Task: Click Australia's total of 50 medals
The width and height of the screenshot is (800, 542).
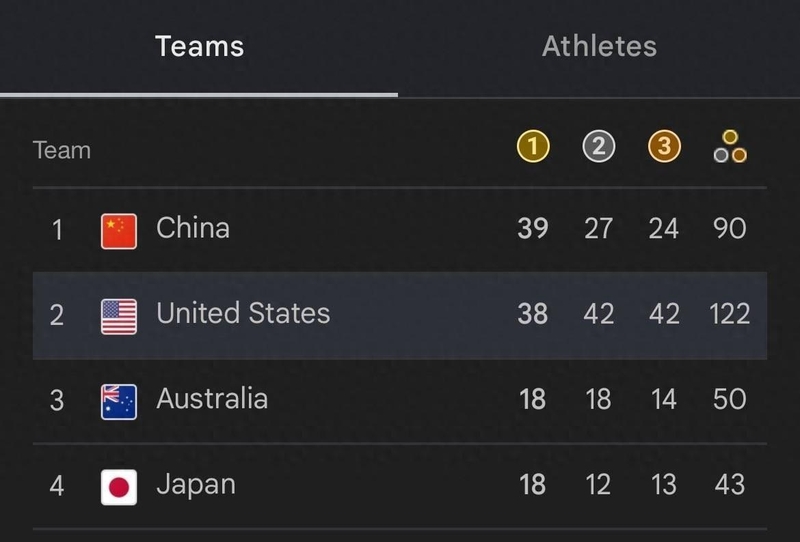Action: (x=730, y=399)
